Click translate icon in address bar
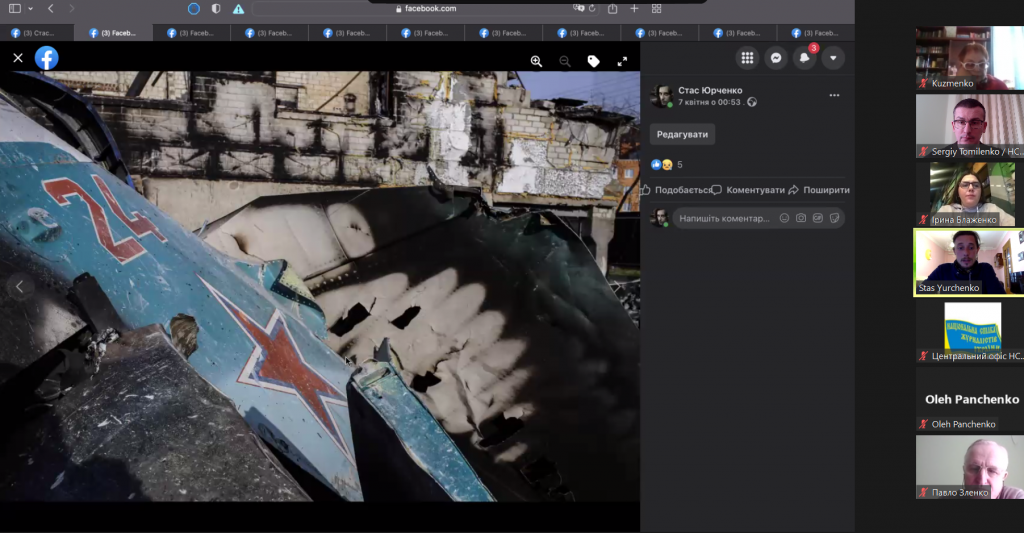 (578, 8)
